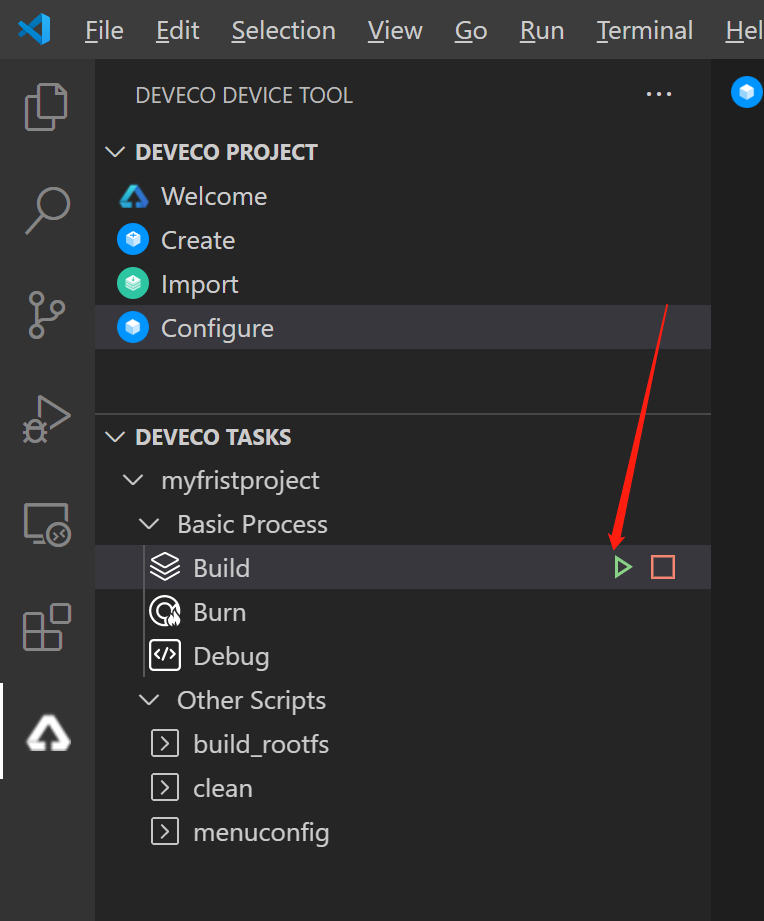Select the menuconfig script task

(260, 832)
